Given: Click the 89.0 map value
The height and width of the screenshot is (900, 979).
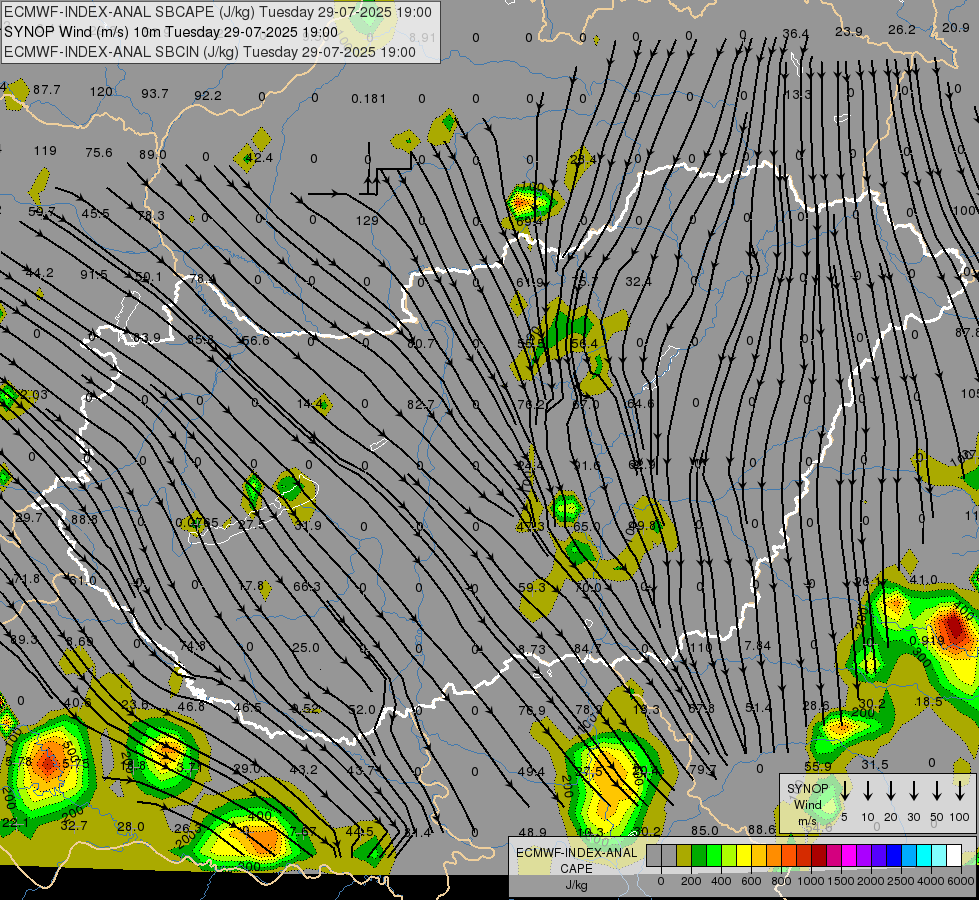Looking at the screenshot, I should pos(153,154).
